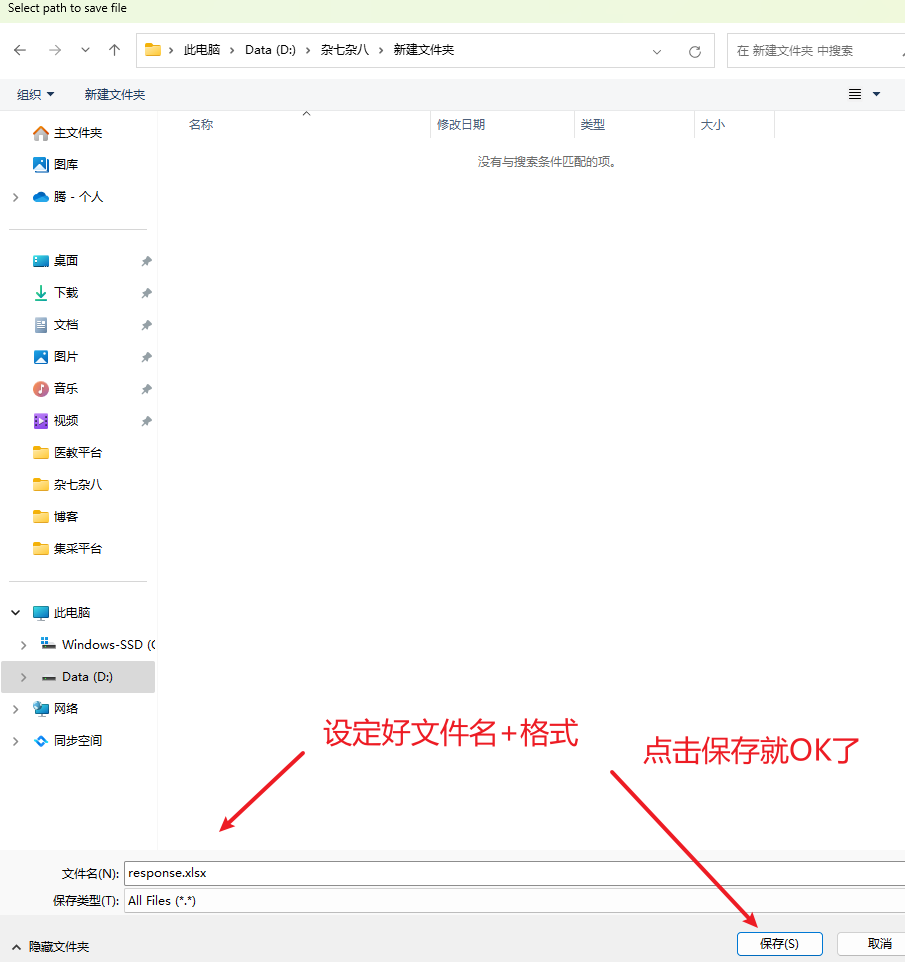Go back with the left arrow
The width and height of the screenshot is (905, 962).
click(x=20, y=50)
